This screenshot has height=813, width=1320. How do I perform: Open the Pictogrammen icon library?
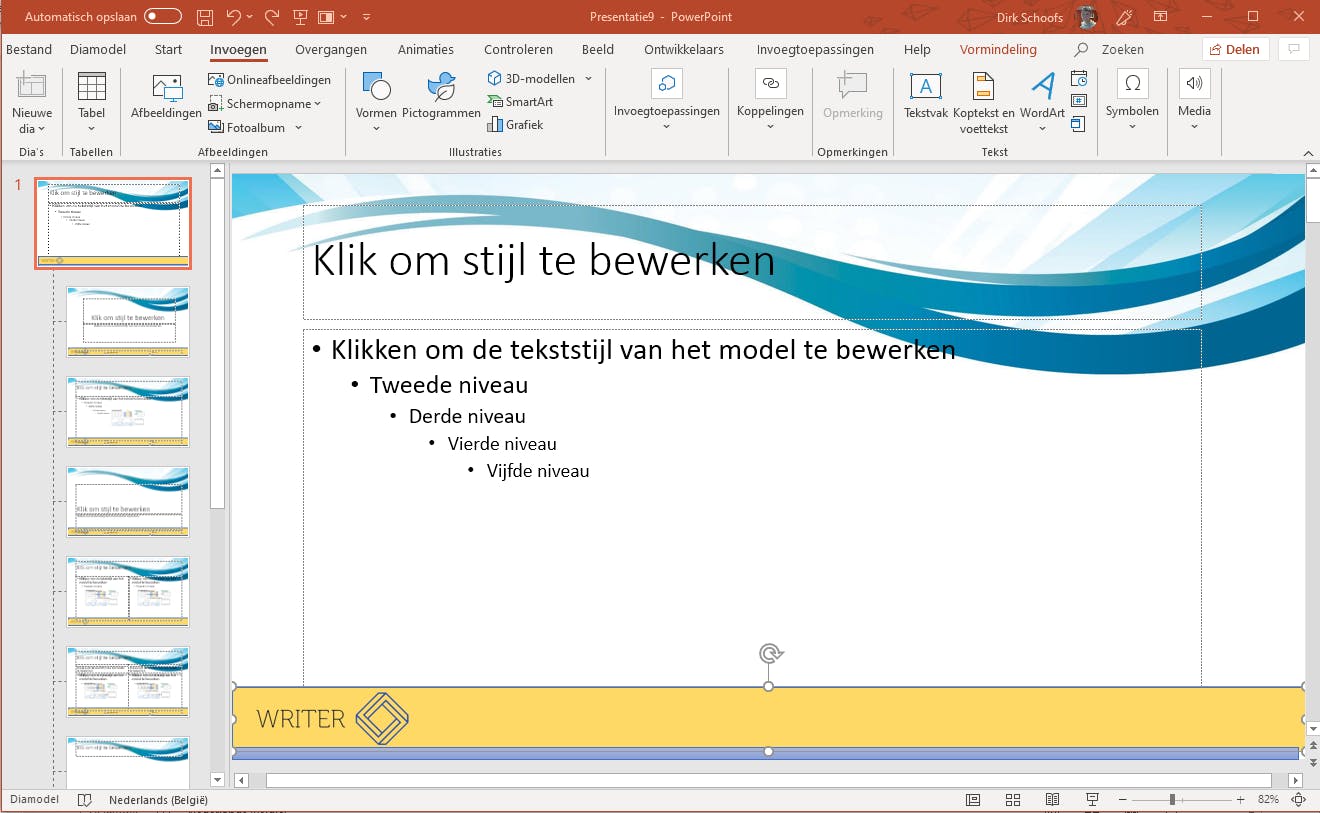pyautogui.click(x=441, y=97)
